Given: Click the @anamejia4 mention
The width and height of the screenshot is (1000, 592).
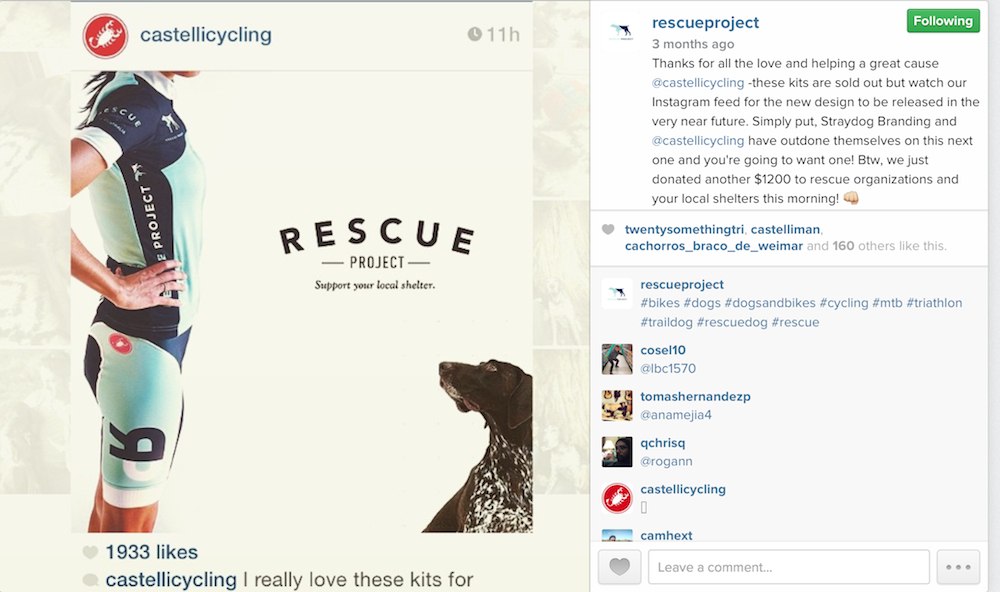Looking at the screenshot, I should tap(676, 414).
